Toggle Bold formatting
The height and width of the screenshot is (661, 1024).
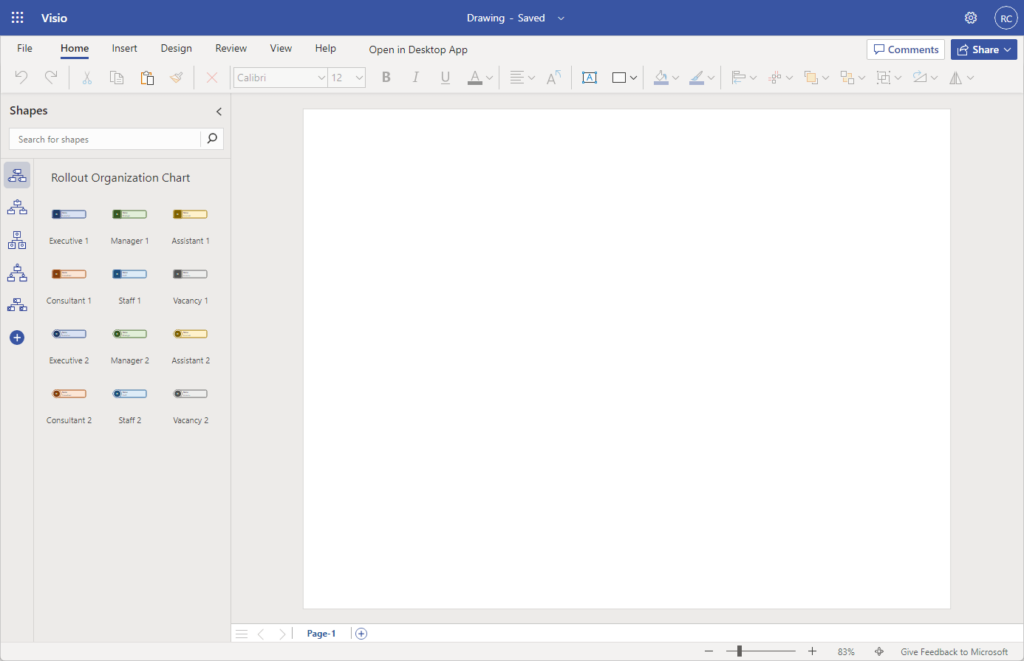[x=386, y=78]
